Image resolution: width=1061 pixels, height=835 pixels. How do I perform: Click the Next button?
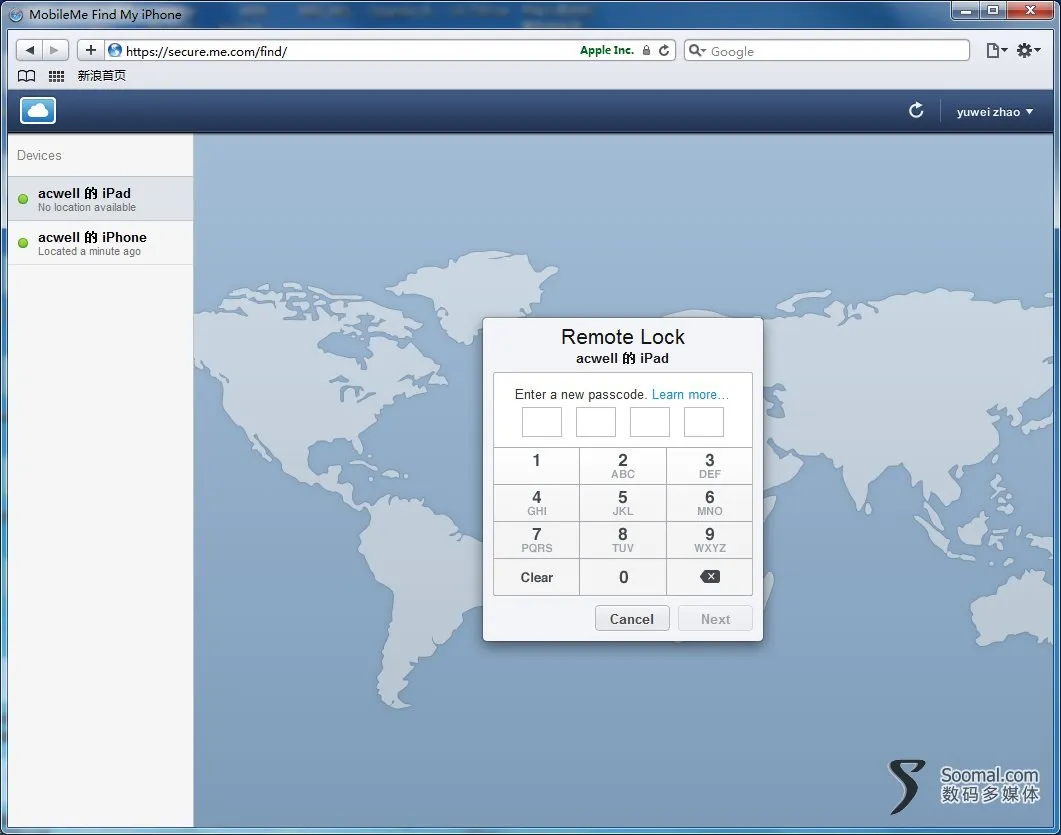coord(715,618)
